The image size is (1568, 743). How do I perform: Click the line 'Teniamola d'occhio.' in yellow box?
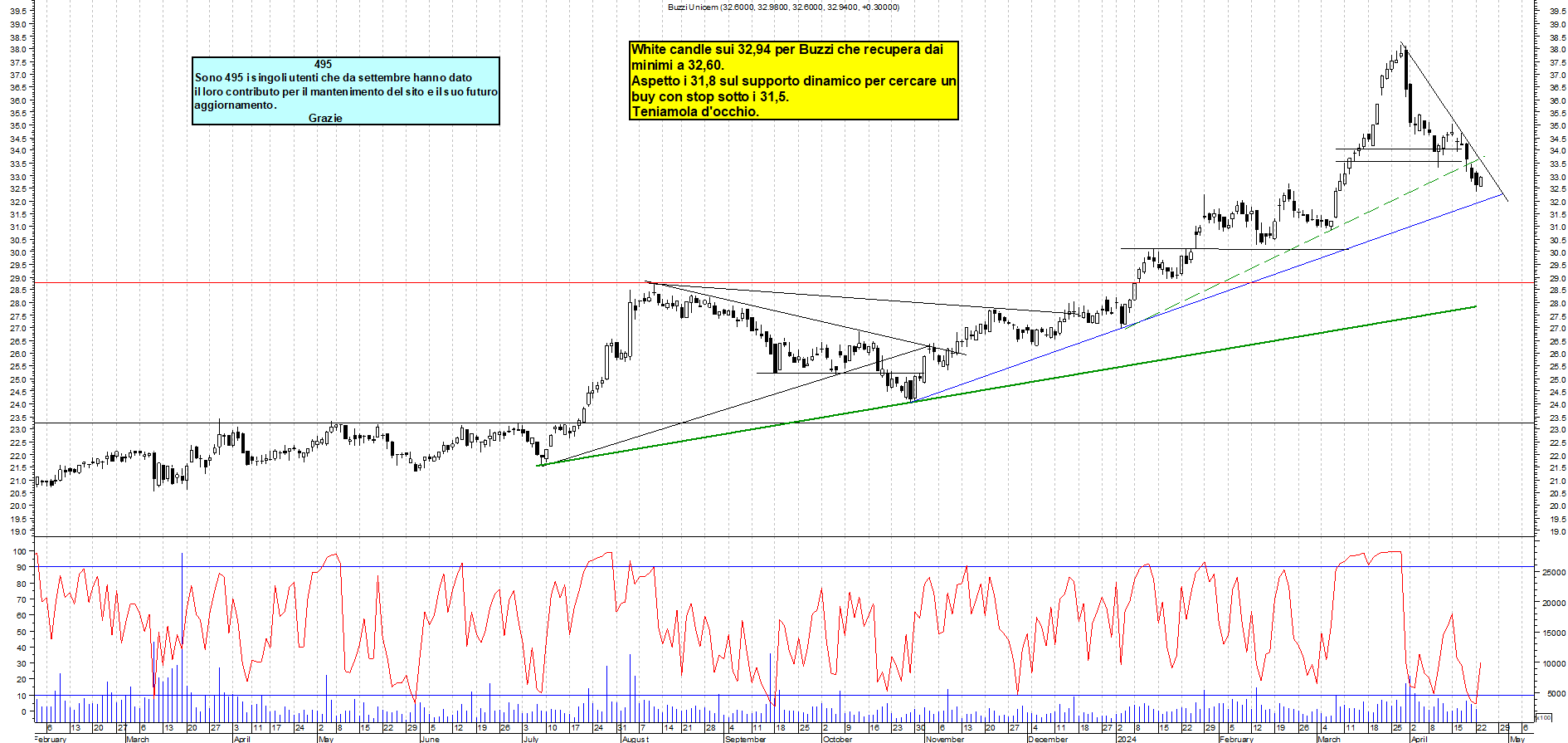(x=695, y=112)
